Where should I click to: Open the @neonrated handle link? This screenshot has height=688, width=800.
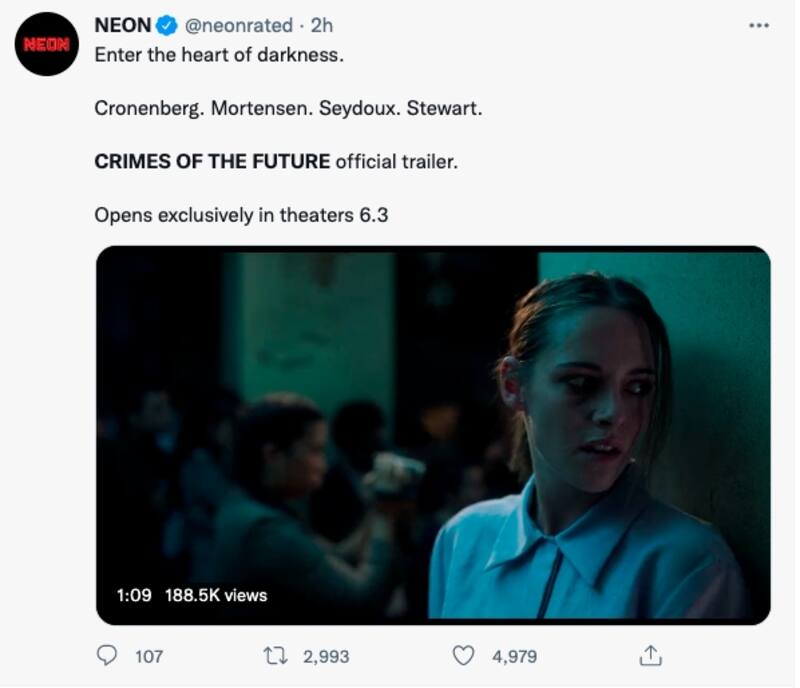pyautogui.click(x=239, y=26)
